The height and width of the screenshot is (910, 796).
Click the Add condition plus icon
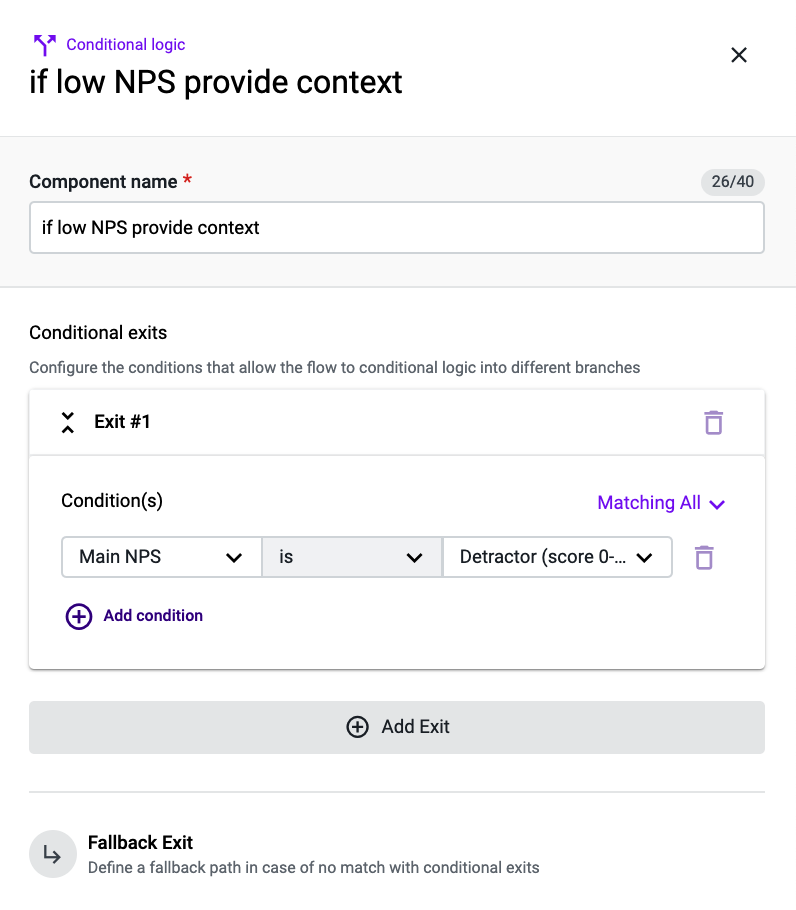tap(79, 616)
